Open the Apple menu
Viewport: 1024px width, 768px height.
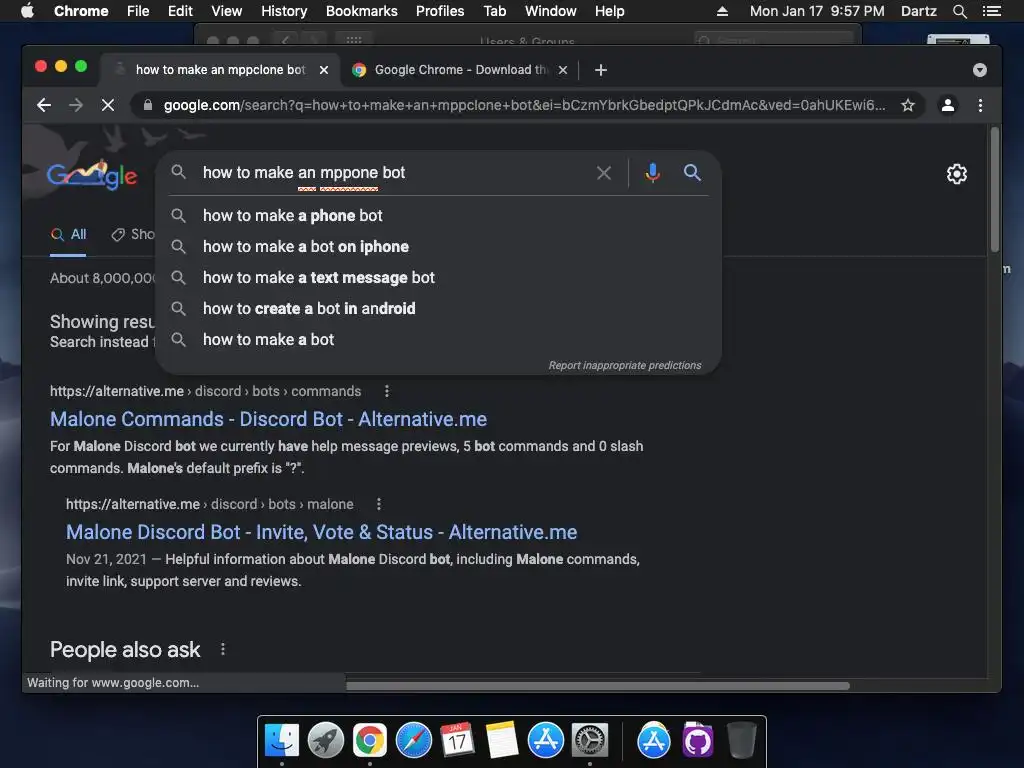(x=27, y=11)
